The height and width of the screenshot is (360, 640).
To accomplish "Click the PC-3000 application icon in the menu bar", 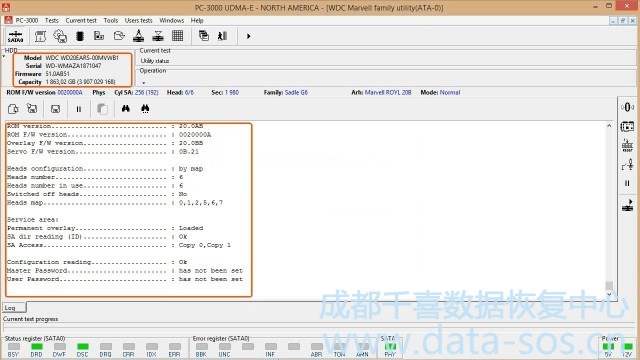I will [8, 20].
